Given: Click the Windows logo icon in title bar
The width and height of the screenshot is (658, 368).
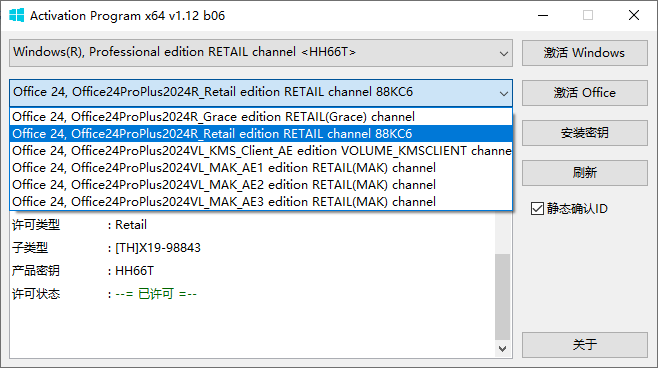Looking at the screenshot, I should (16, 16).
